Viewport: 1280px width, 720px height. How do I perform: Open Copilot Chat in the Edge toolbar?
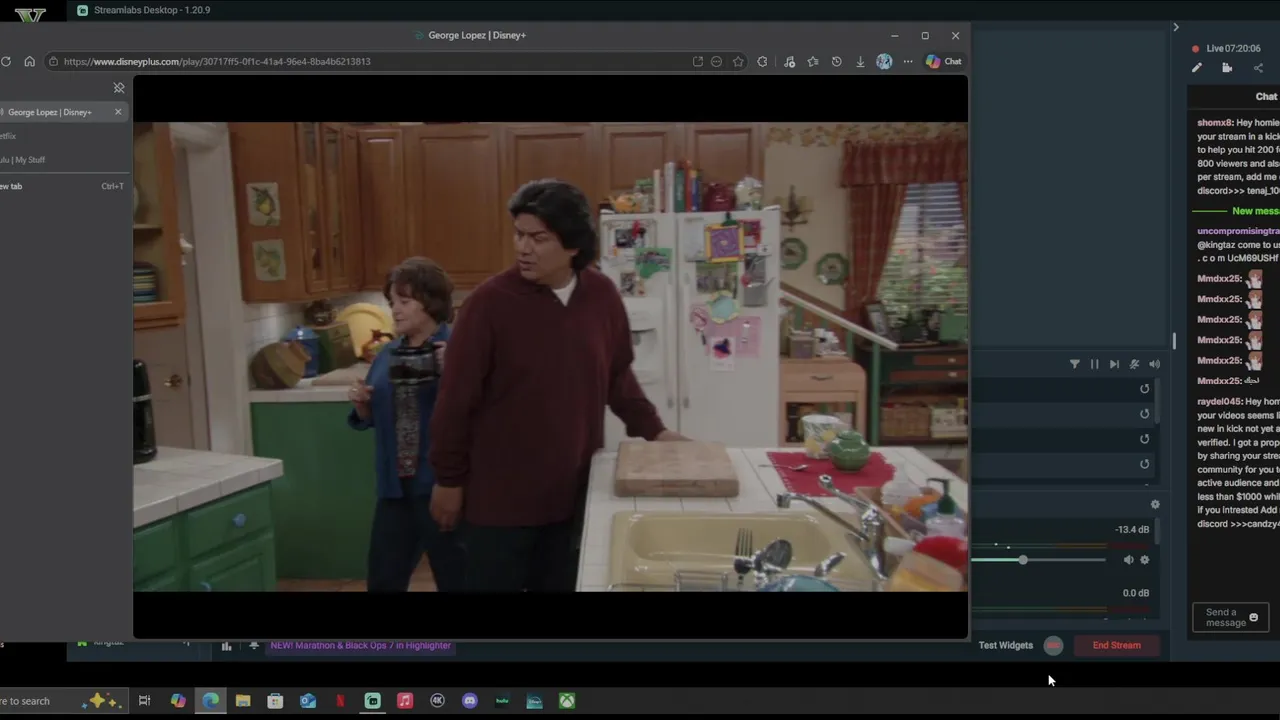point(943,61)
